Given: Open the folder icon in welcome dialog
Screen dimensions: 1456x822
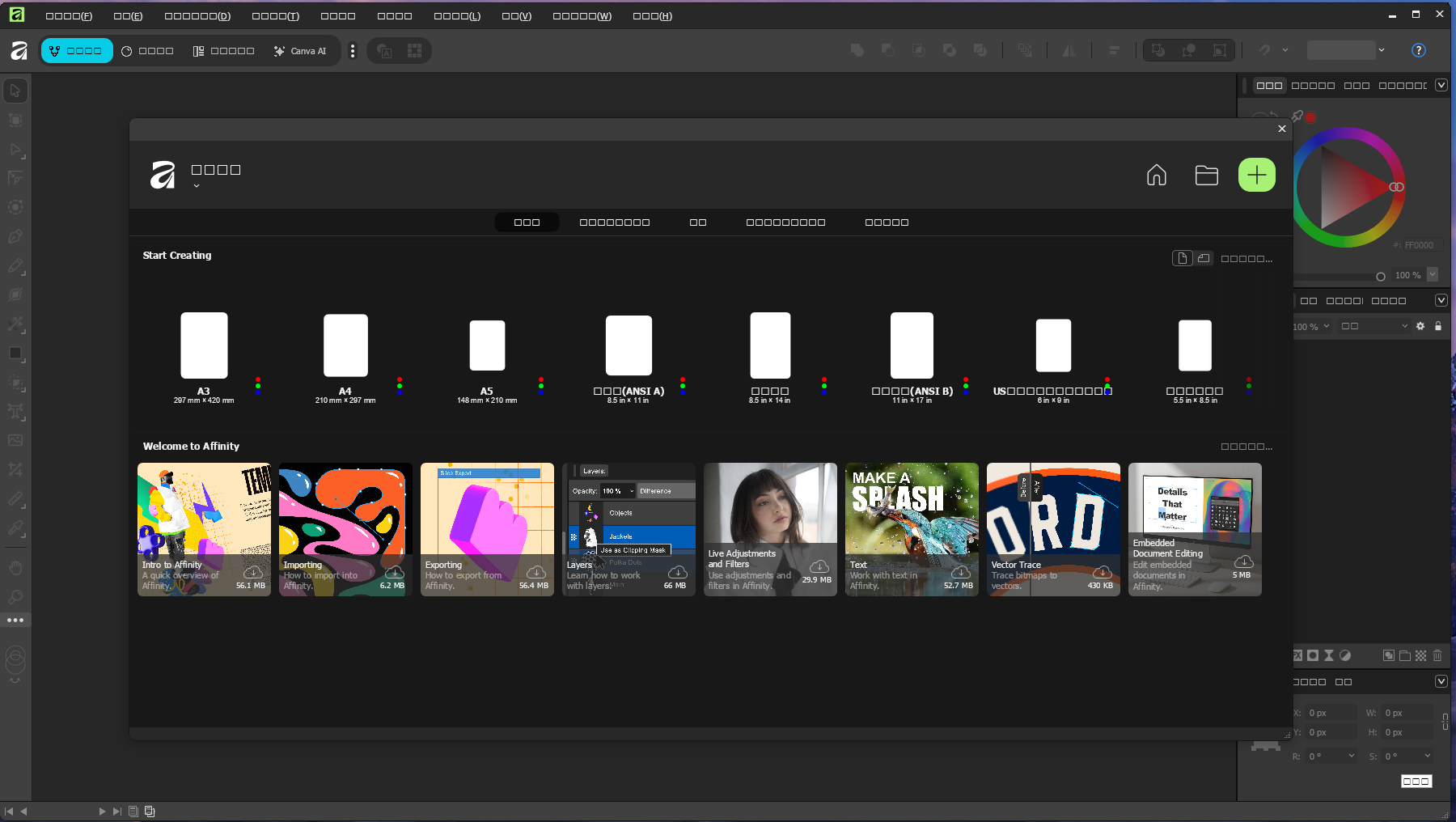Looking at the screenshot, I should pos(1206,175).
